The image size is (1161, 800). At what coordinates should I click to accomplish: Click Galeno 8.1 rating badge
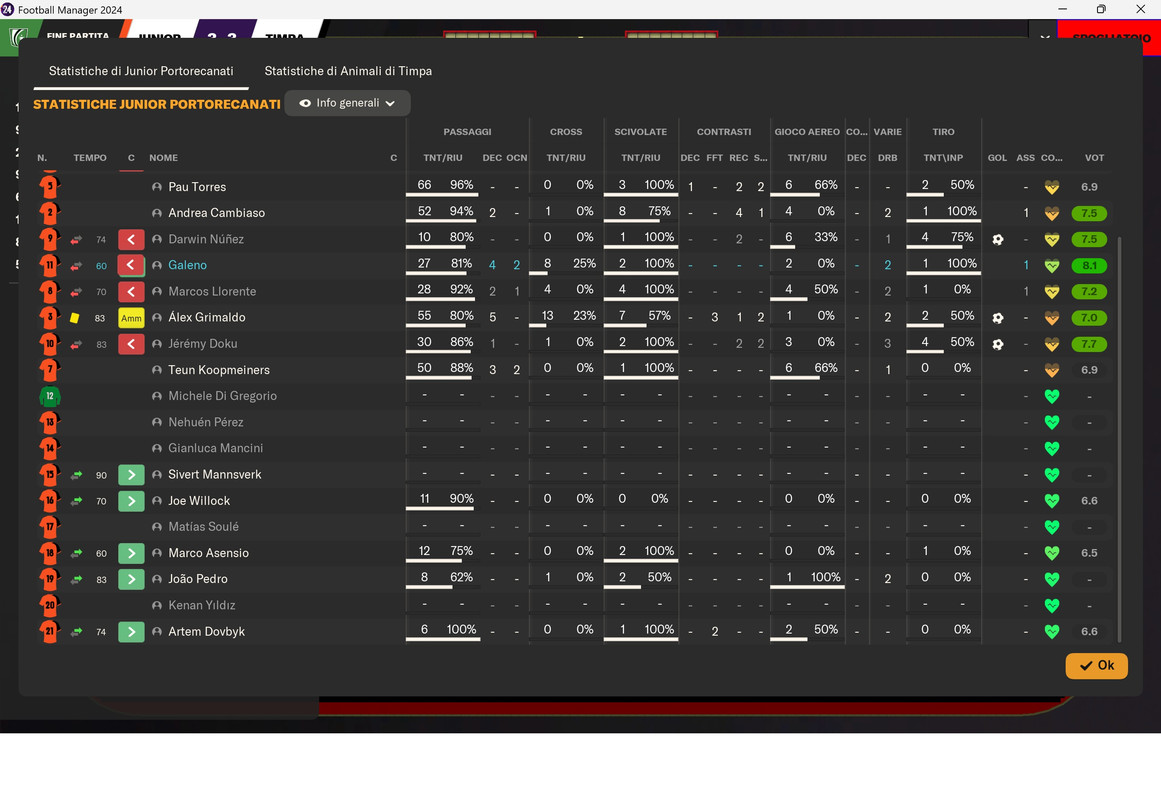click(x=1089, y=265)
